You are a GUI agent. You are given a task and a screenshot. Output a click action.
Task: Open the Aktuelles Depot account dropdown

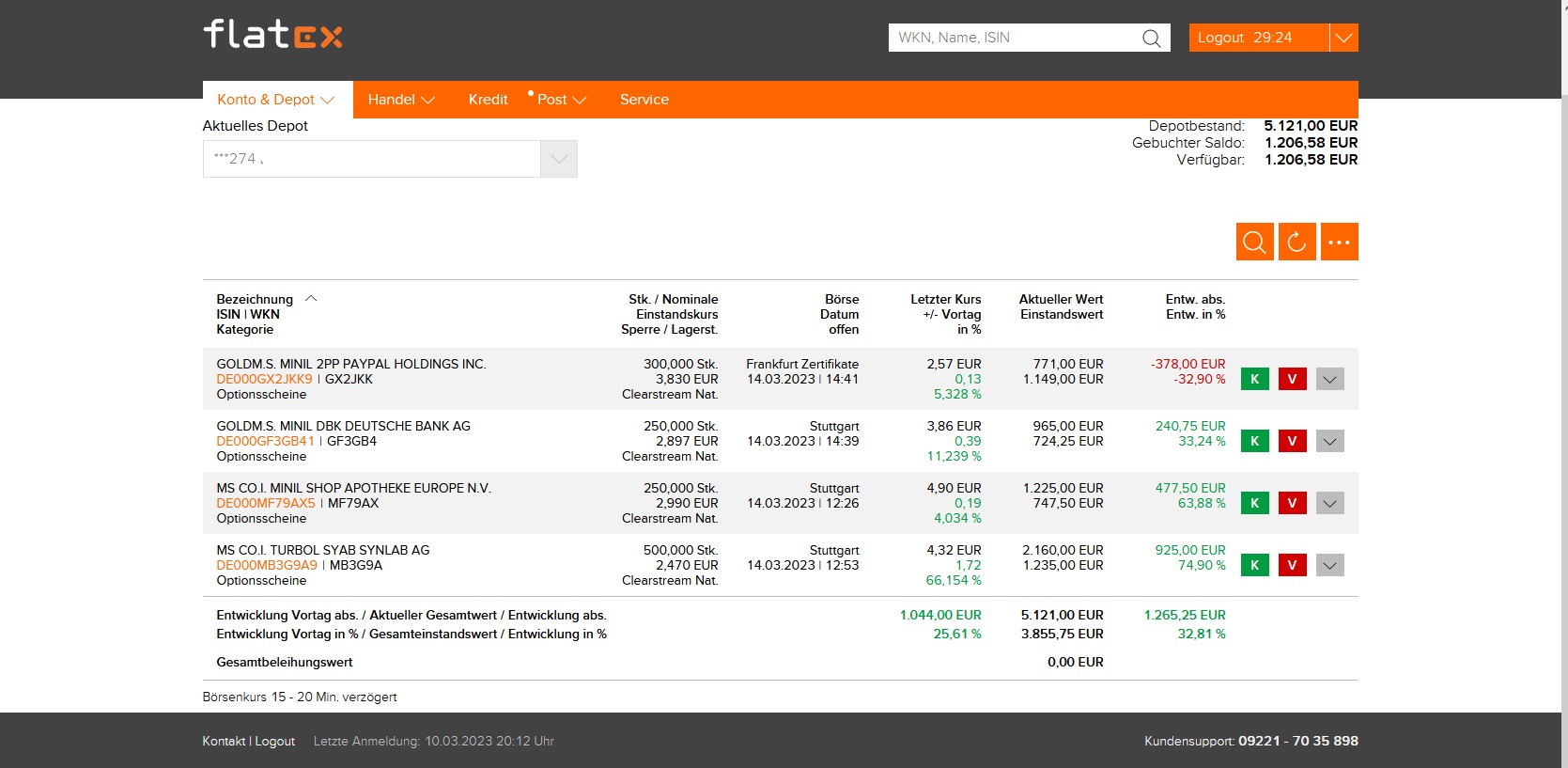(558, 159)
